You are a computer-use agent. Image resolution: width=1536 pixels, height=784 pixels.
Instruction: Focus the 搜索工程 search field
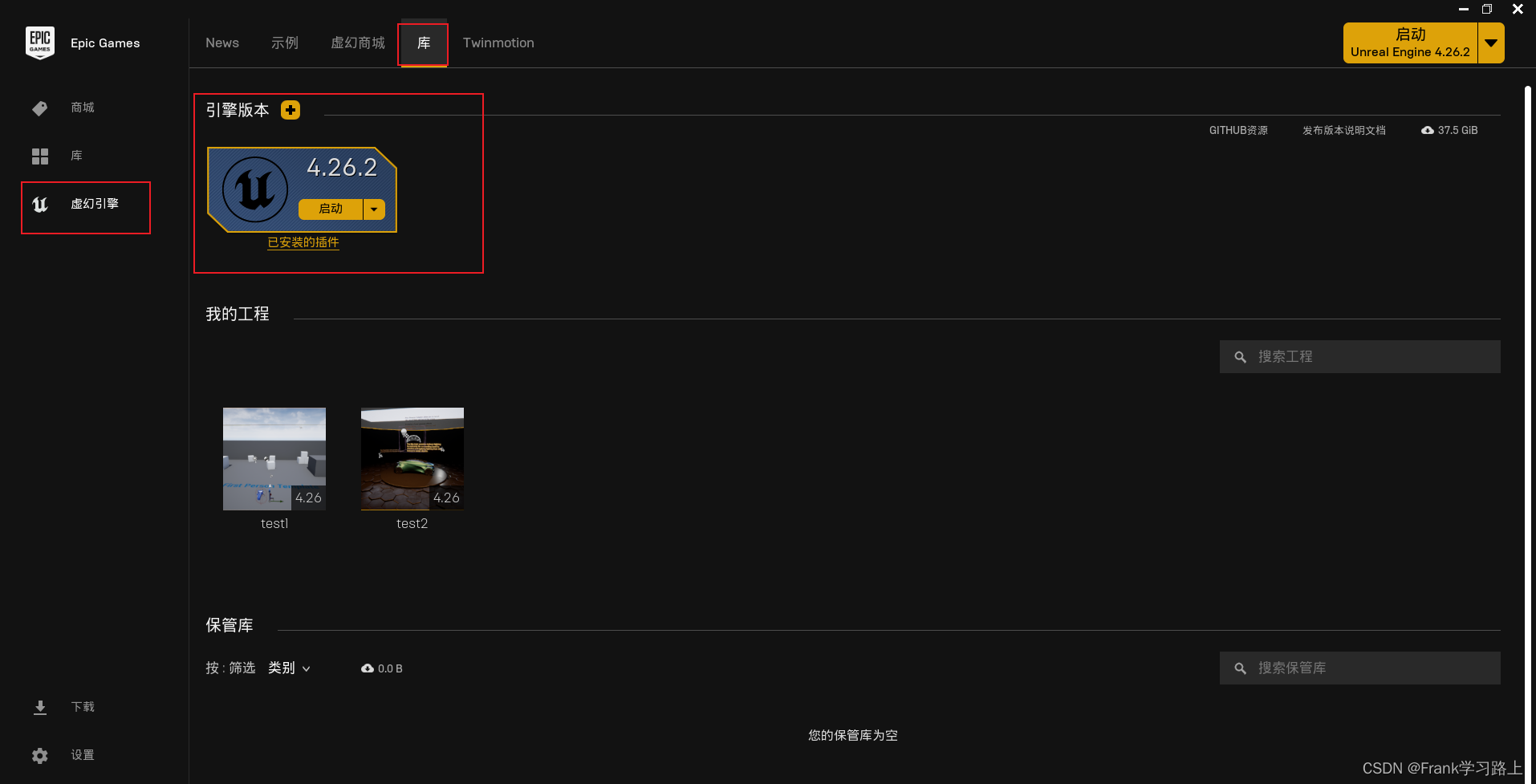(x=1360, y=357)
